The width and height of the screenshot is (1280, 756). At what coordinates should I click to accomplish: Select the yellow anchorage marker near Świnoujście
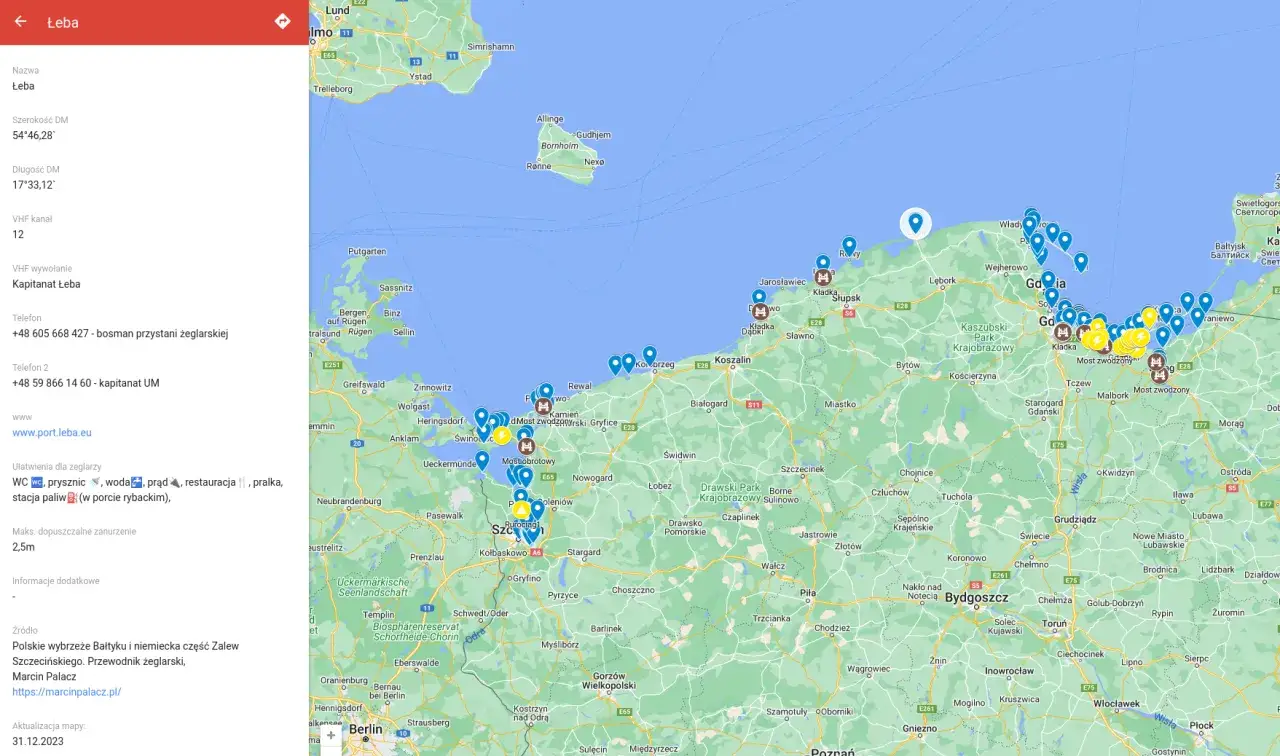502,433
